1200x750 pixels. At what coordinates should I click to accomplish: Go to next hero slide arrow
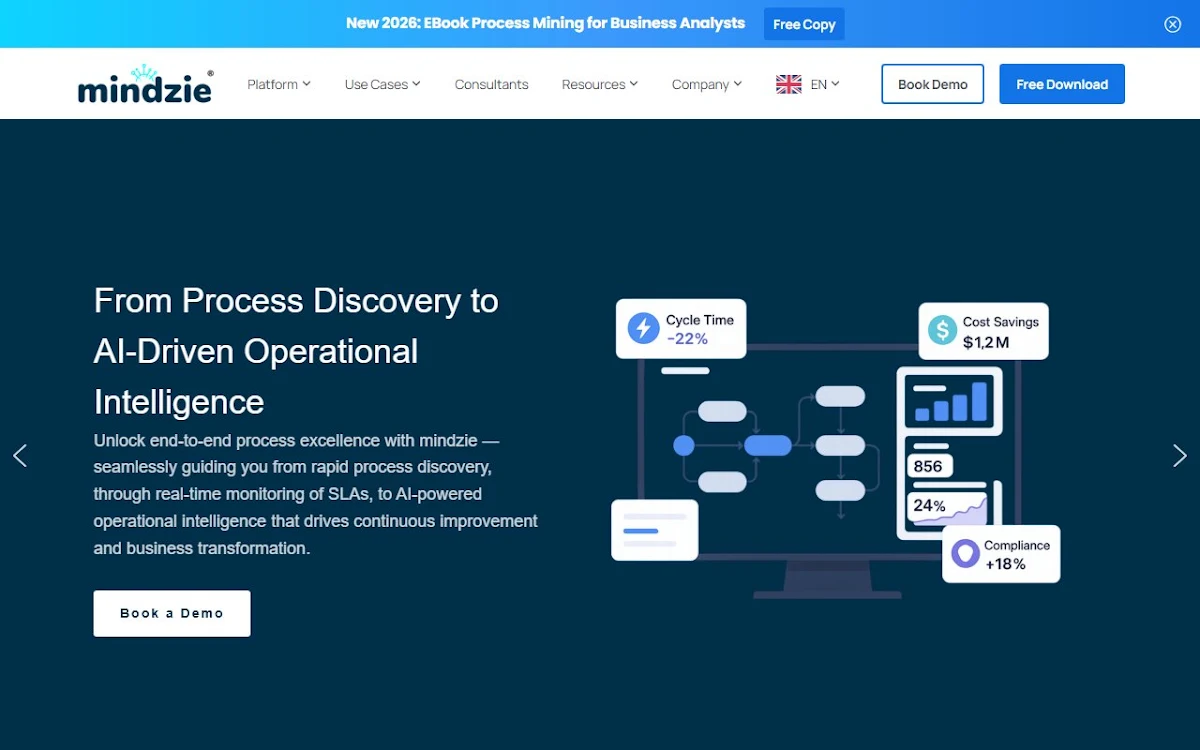[1180, 456]
